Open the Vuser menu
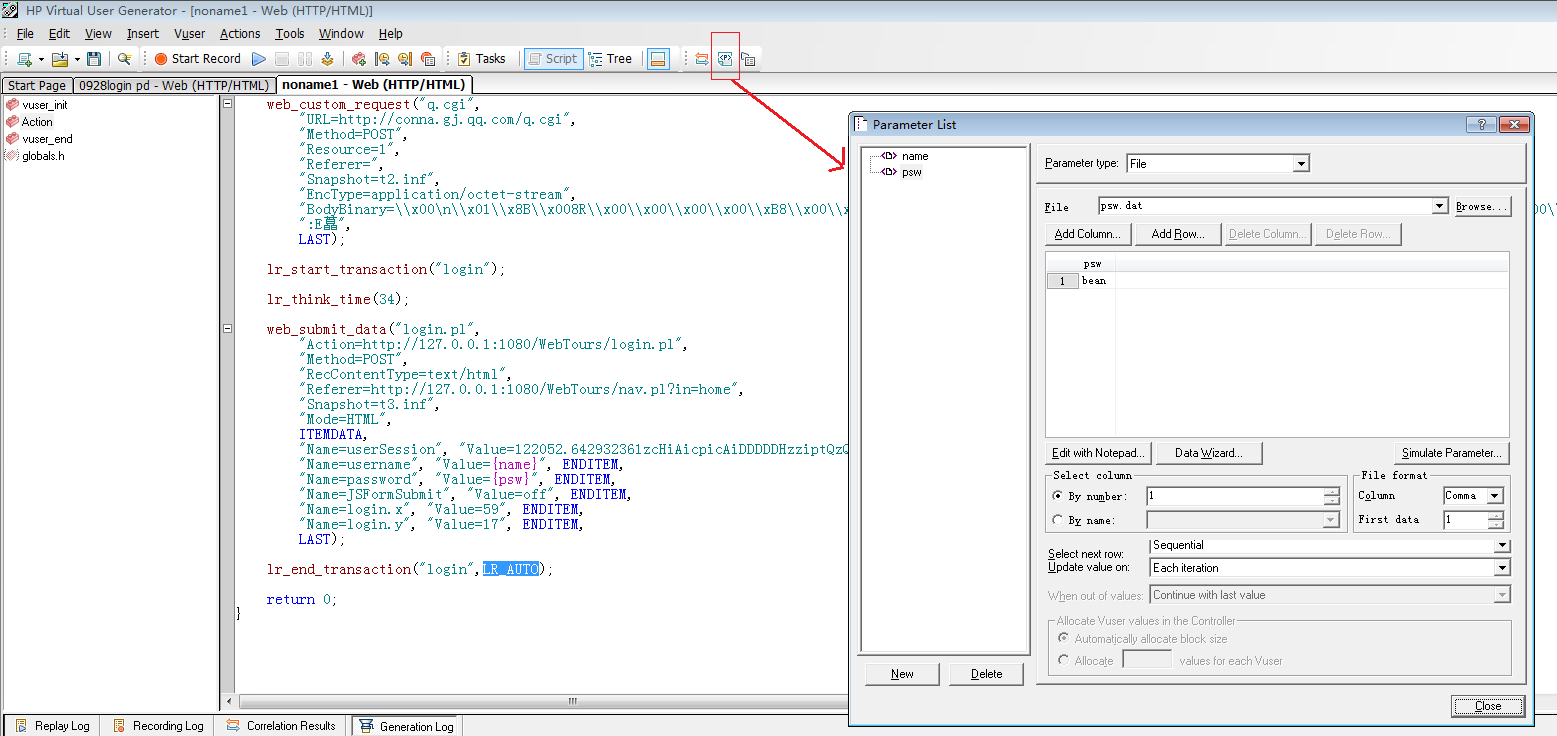Screen dimensions: 1557x736 189,34
